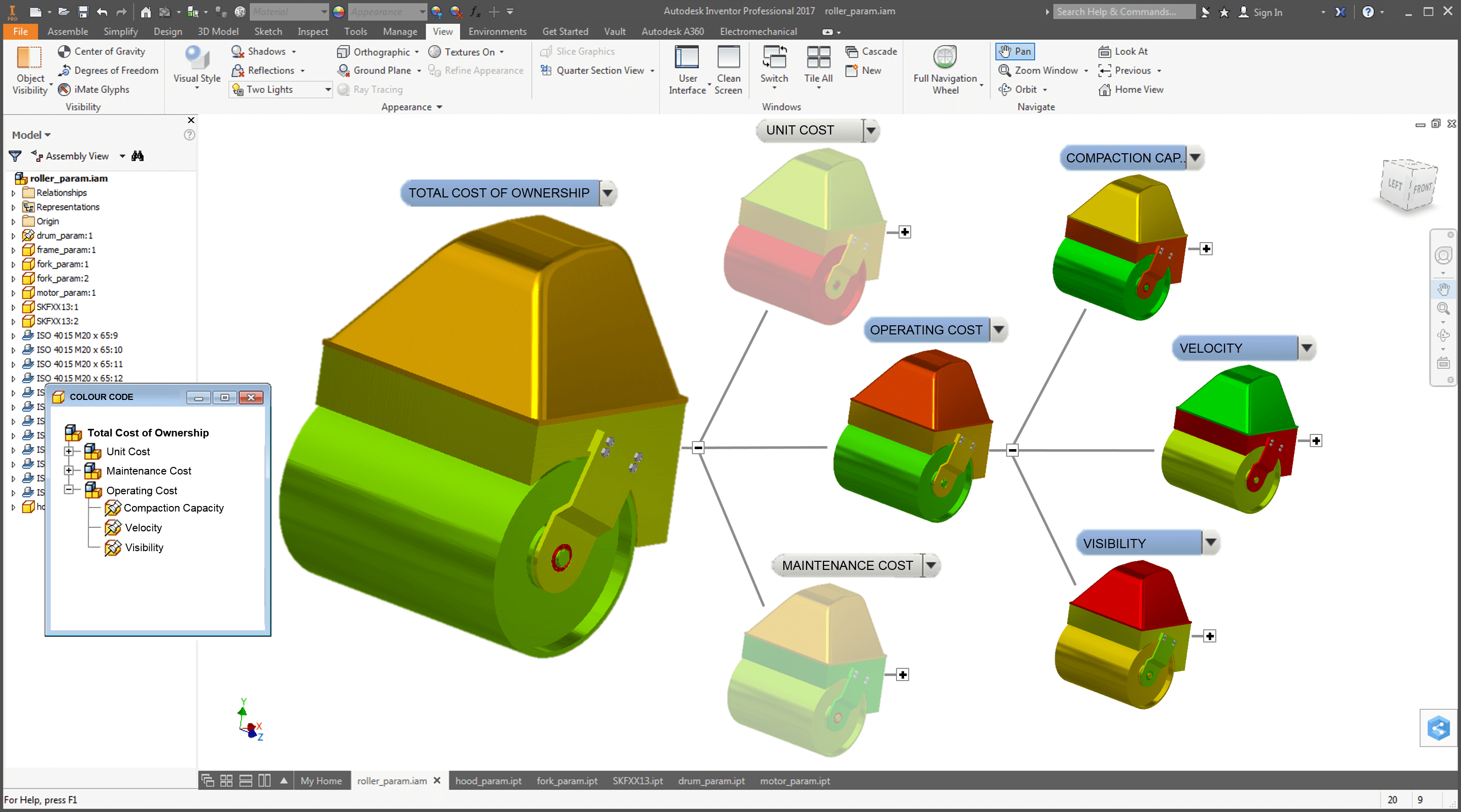The height and width of the screenshot is (812, 1461).
Task: Open the hood_param.ipt document tab
Action: [x=488, y=781]
